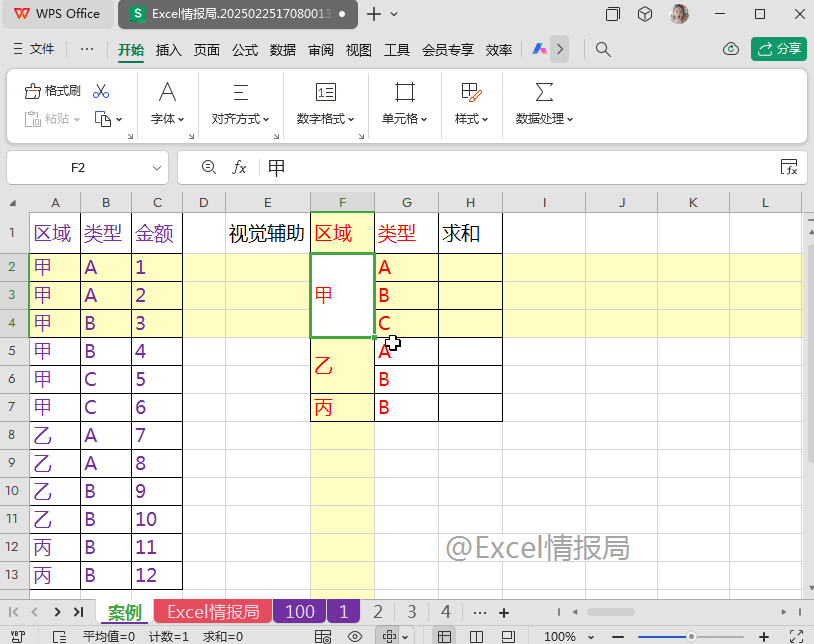This screenshot has width=814, height=644.
Task: Click the Cut scissors icon
Action: tap(100, 89)
